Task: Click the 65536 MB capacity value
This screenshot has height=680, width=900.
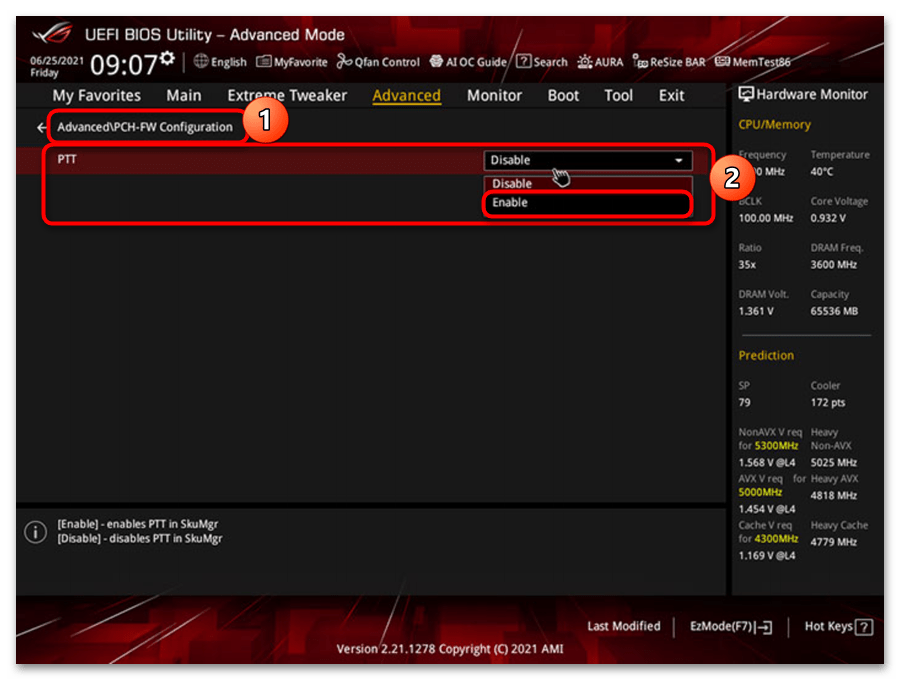Action: coord(834,311)
